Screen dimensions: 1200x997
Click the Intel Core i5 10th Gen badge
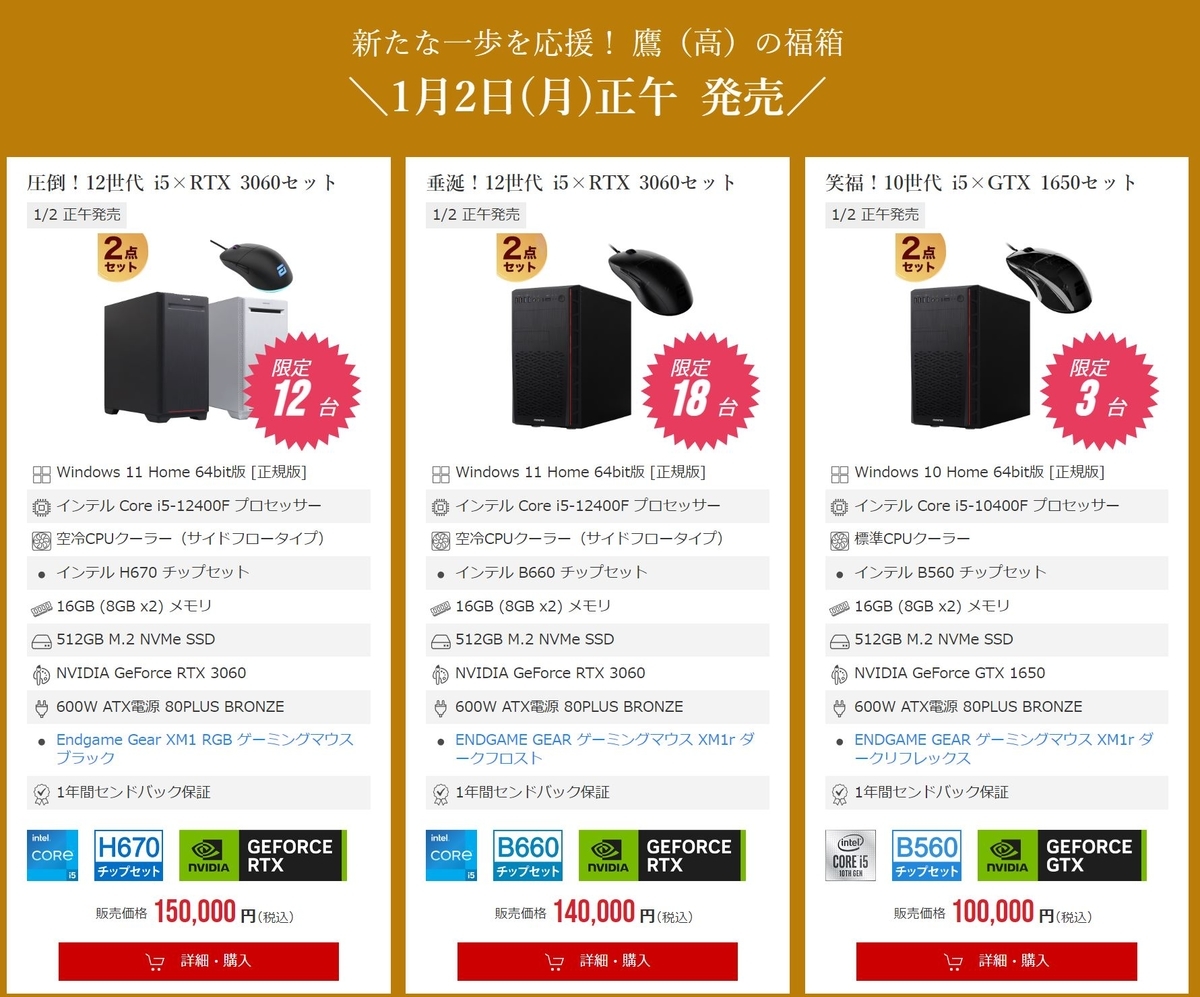click(851, 855)
